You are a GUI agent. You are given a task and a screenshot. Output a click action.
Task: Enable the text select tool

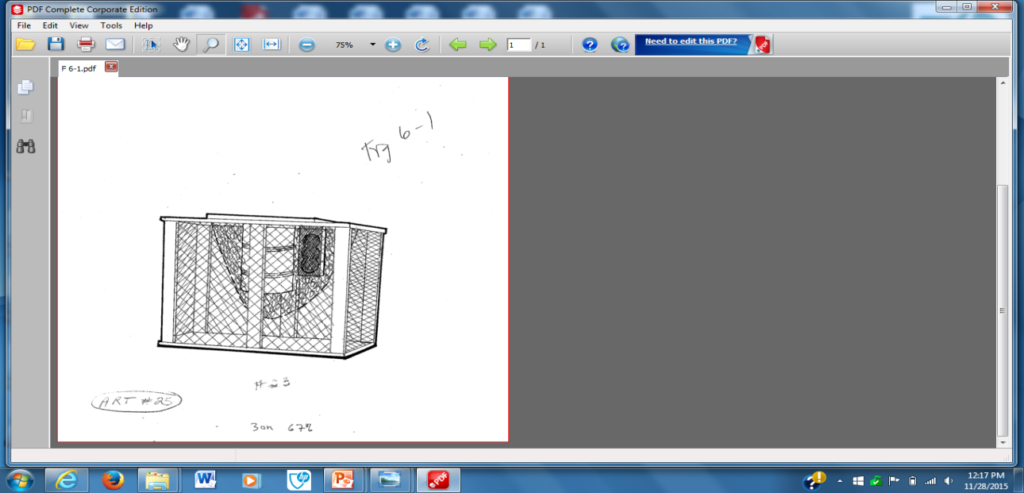[150, 44]
